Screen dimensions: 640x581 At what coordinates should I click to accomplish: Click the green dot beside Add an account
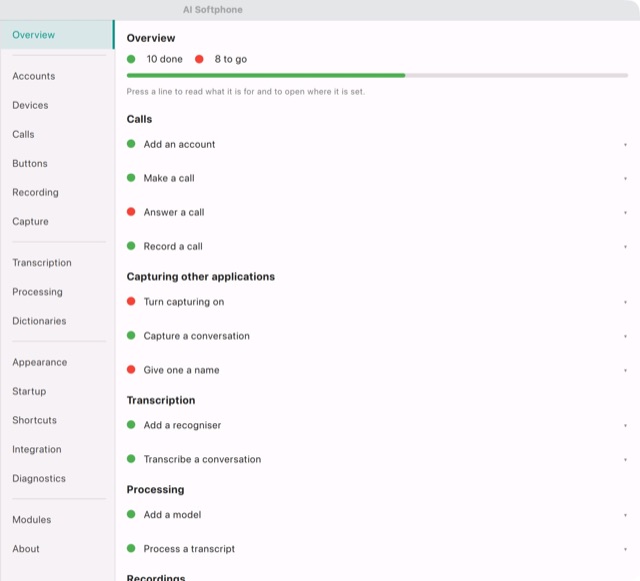[131, 144]
